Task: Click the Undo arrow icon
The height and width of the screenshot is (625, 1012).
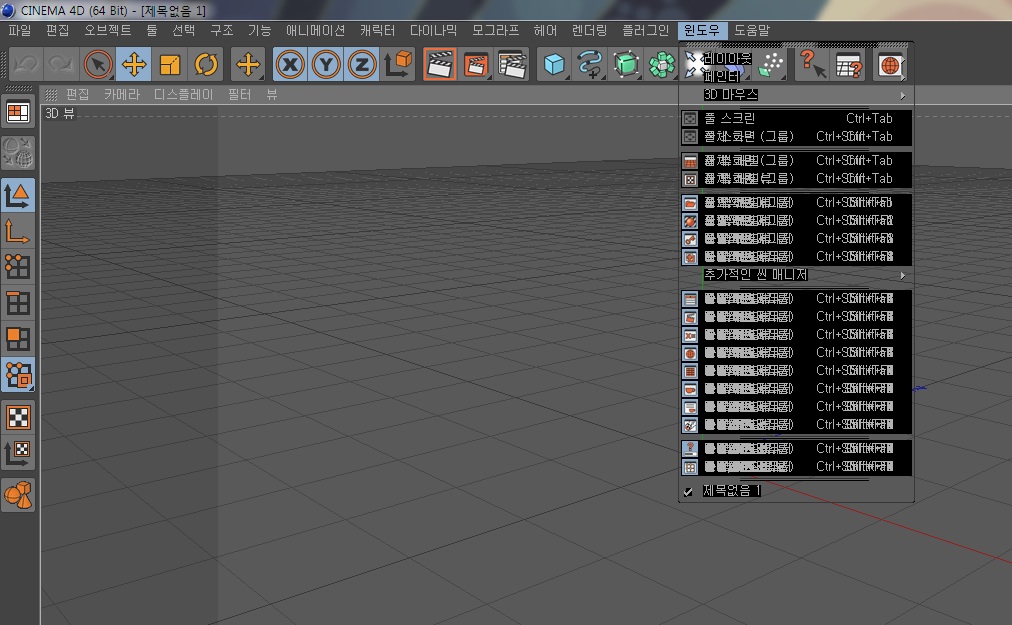Action: [26, 65]
